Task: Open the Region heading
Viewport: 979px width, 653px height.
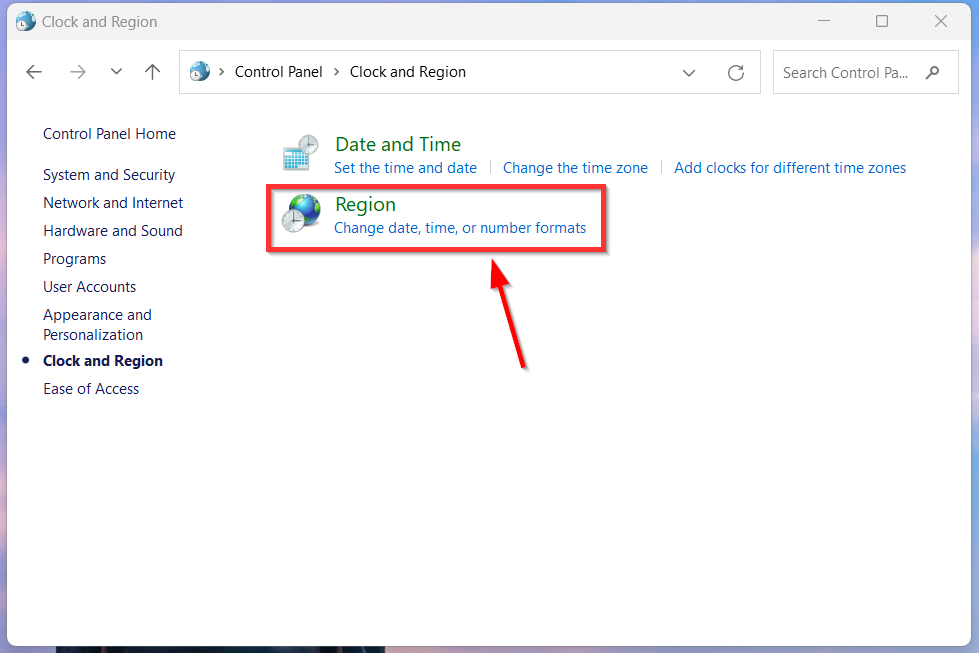Action: (x=365, y=204)
